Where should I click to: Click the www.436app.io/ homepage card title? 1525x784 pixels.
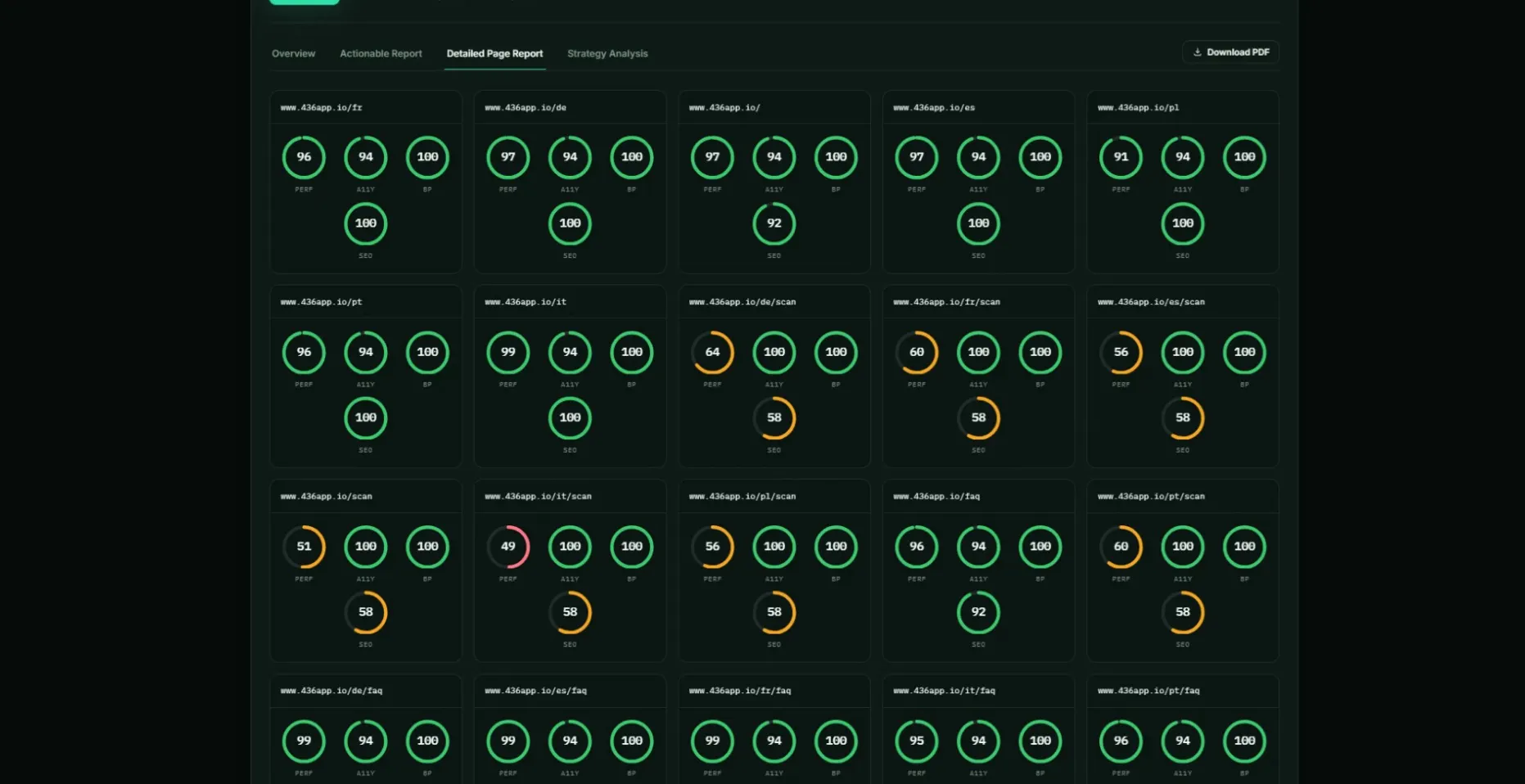tap(724, 107)
